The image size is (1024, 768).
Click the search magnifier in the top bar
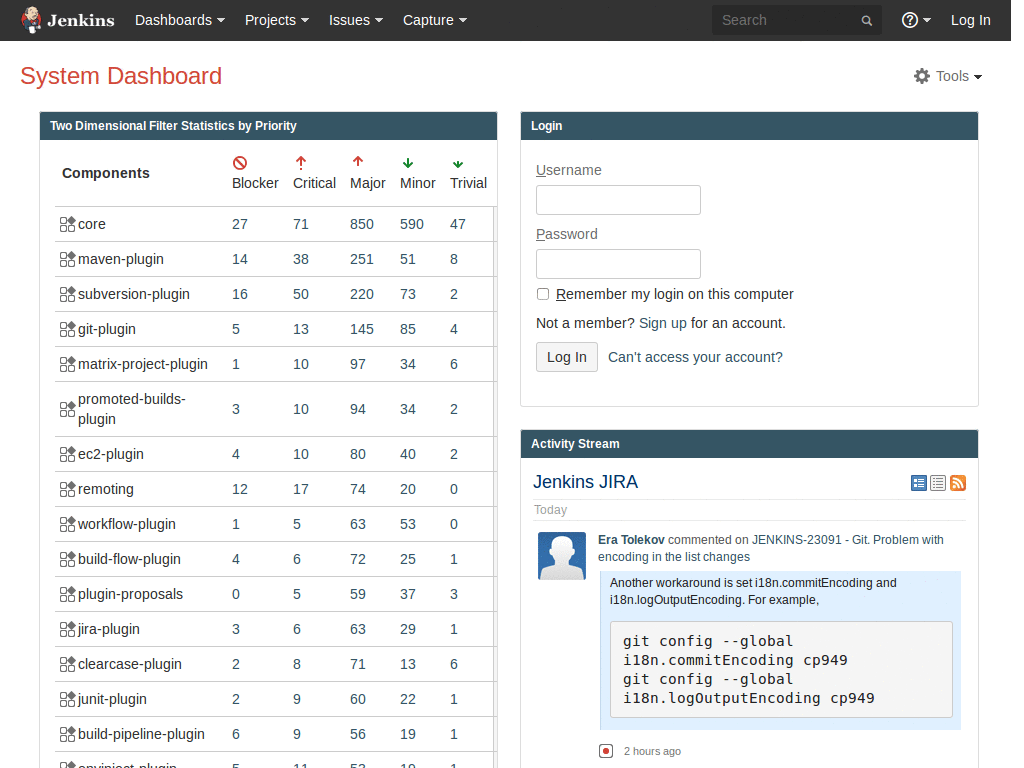866,20
